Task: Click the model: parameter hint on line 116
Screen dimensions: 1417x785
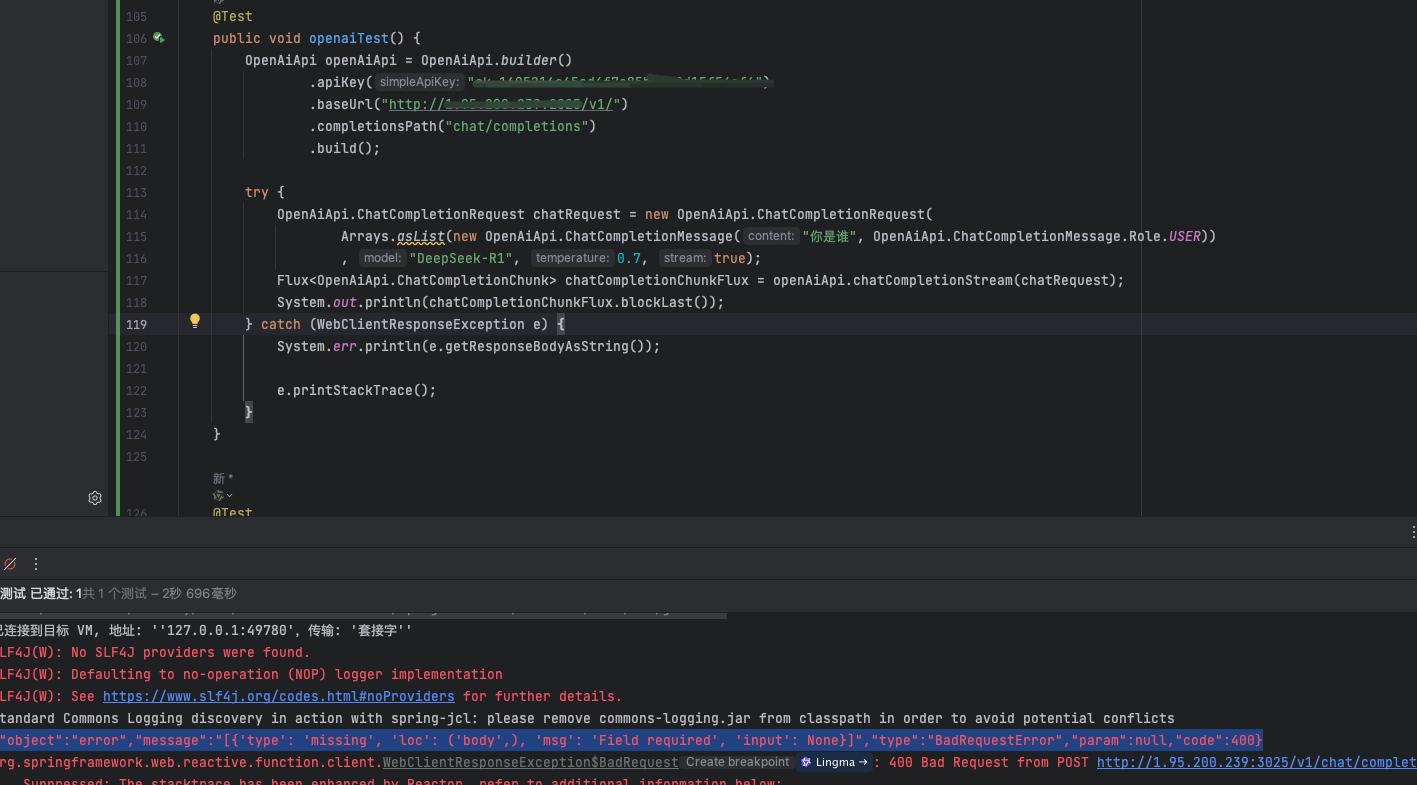Action: [382, 258]
